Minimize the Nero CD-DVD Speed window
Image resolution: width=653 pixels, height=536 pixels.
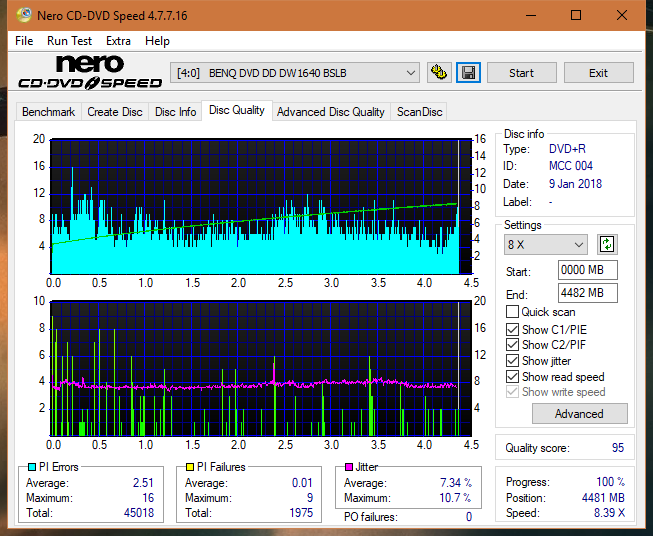click(531, 15)
